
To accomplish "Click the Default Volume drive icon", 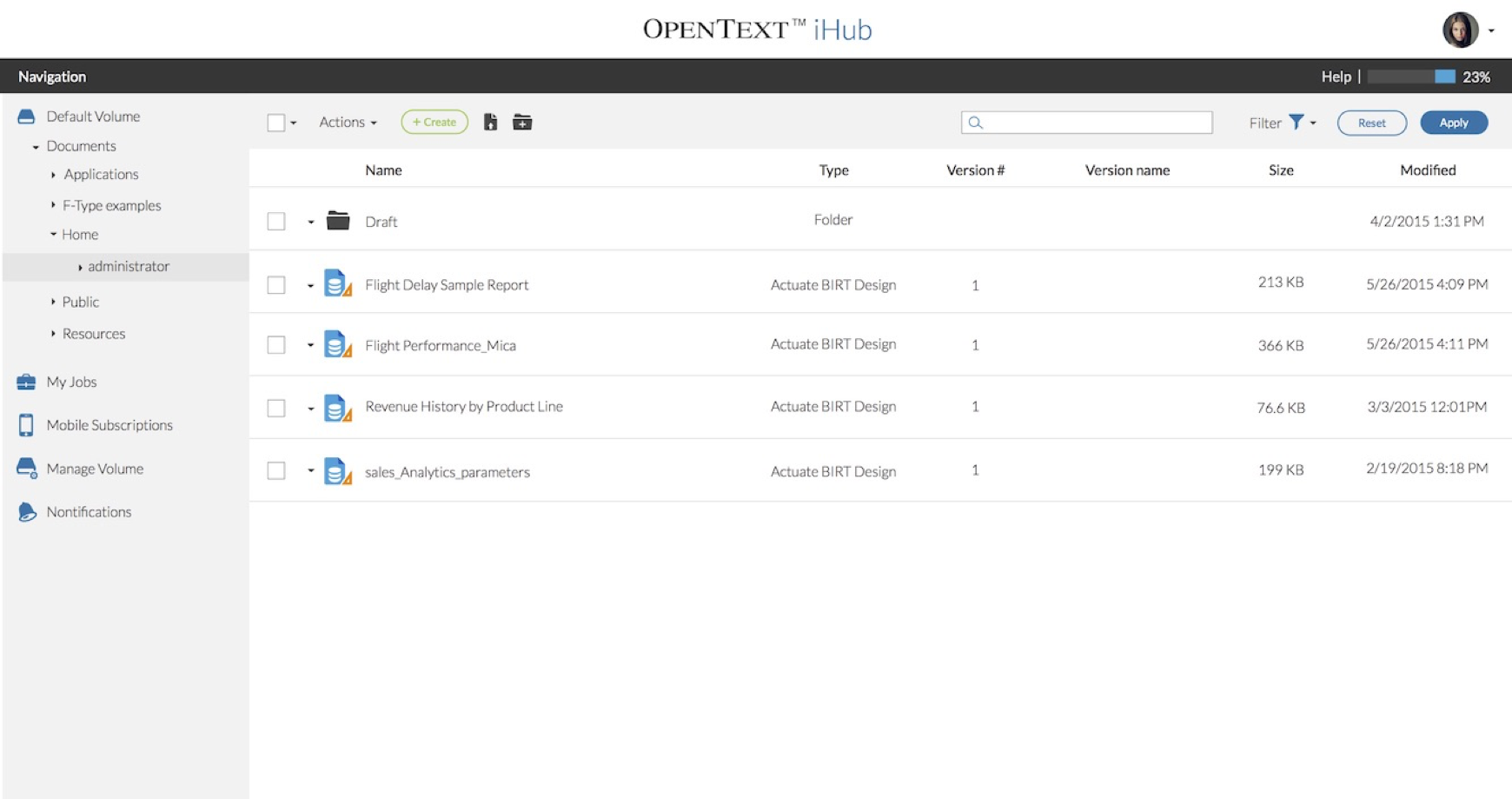I will click(26, 117).
